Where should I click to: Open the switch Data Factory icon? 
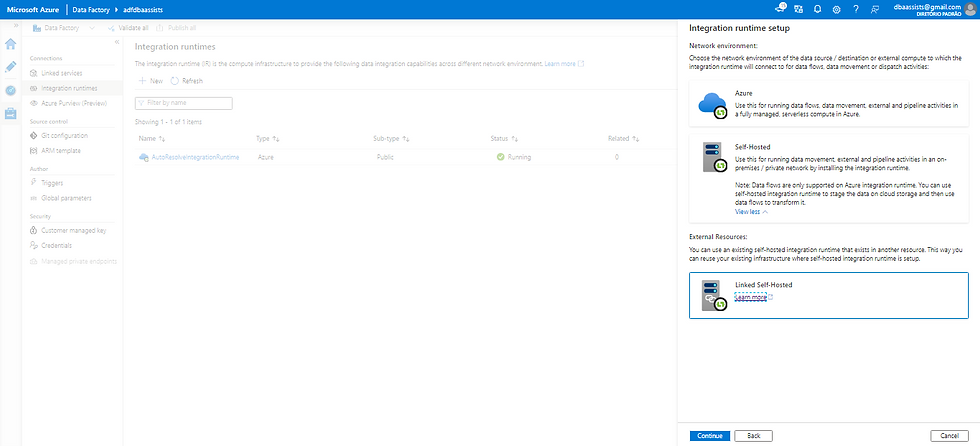[x=798, y=9]
